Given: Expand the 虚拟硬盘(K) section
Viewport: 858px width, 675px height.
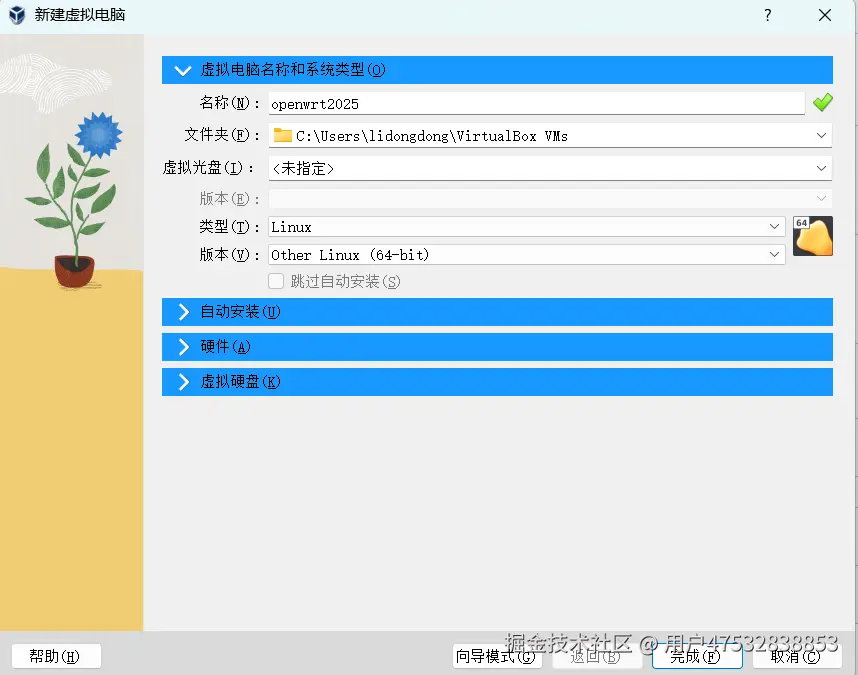Looking at the screenshot, I should pos(497,382).
